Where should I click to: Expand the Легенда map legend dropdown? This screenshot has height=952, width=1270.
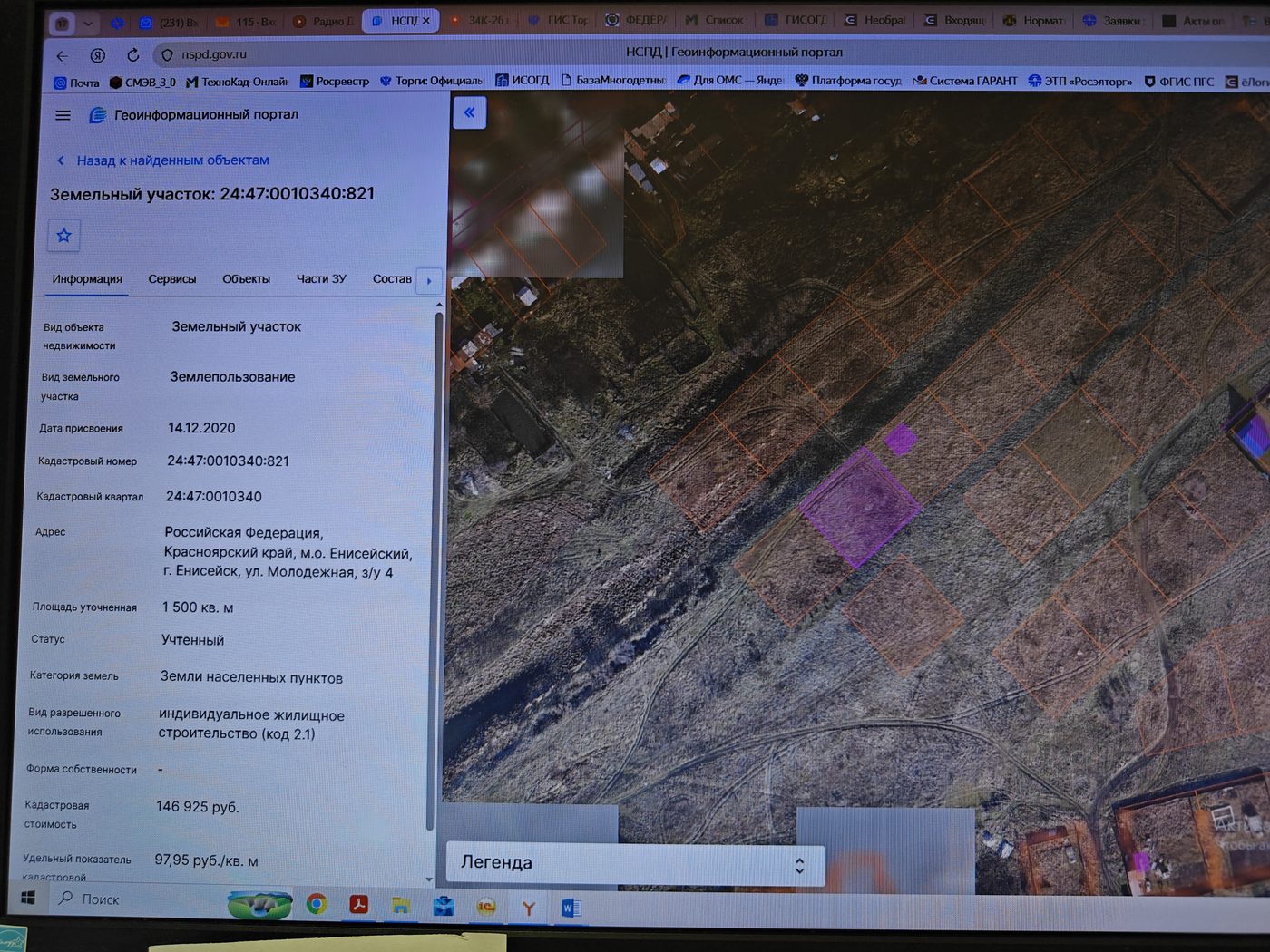(x=635, y=863)
